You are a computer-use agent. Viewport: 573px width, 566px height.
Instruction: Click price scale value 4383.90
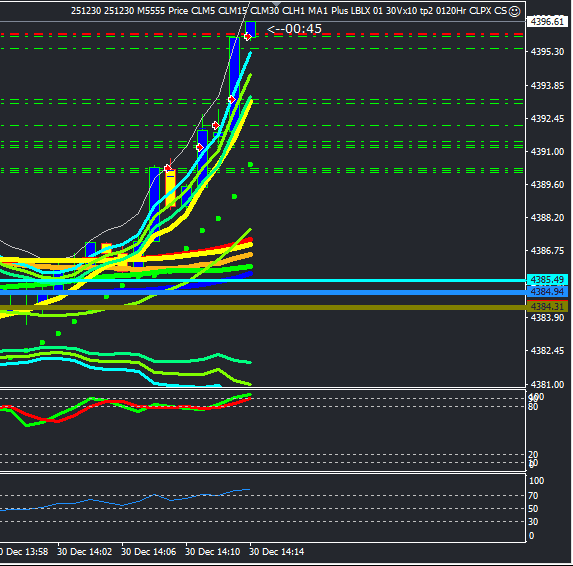[547, 318]
